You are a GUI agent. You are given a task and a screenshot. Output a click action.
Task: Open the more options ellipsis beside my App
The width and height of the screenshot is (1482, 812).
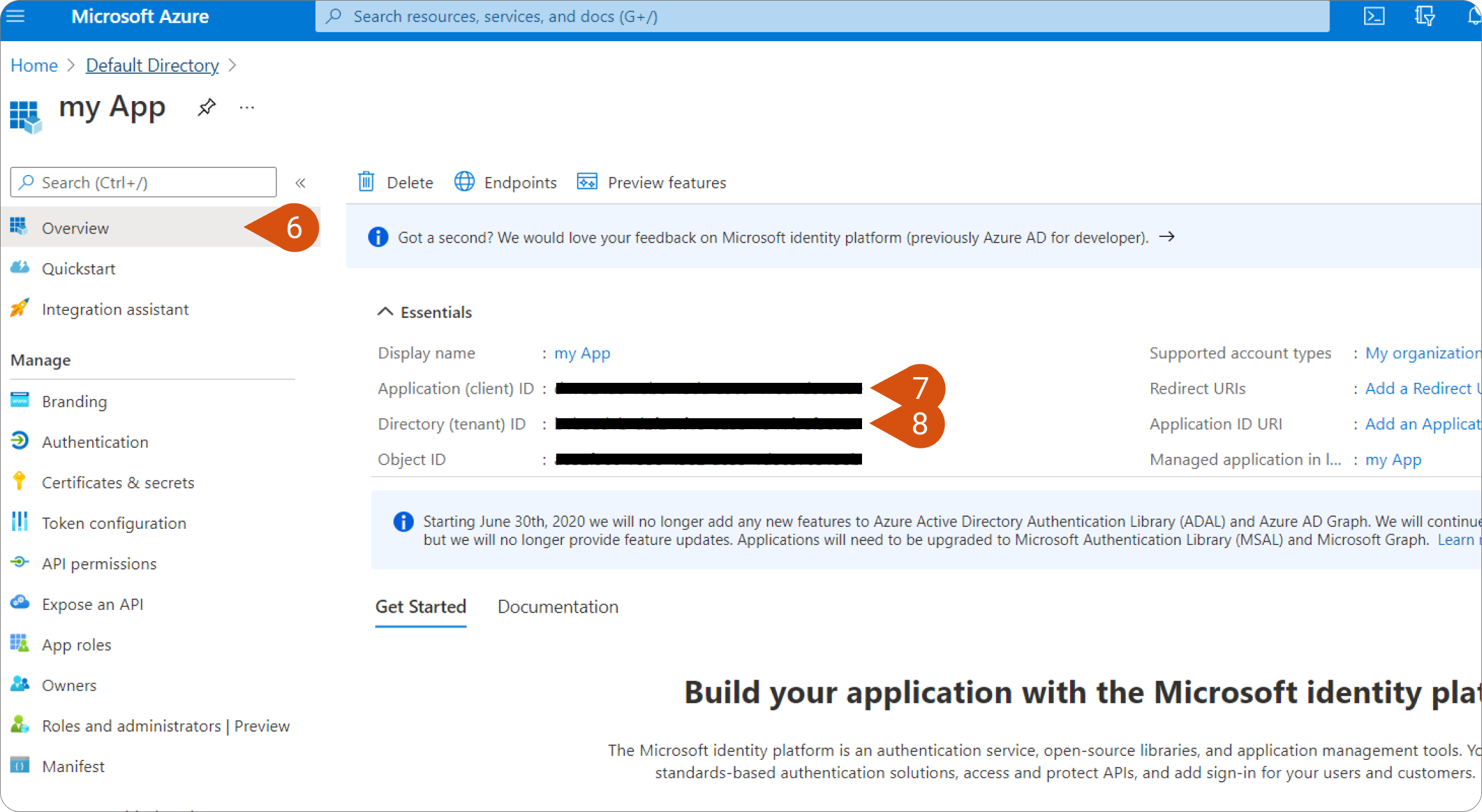click(247, 107)
